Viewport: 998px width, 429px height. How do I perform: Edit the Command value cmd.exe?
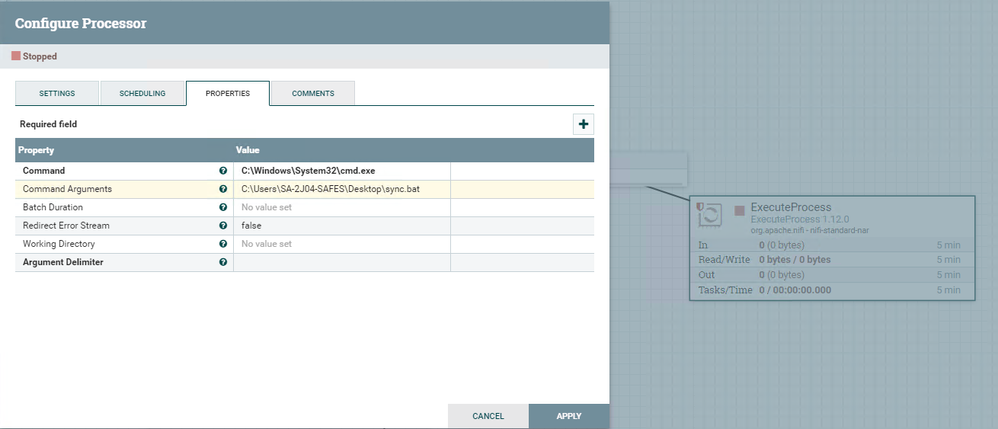tap(342, 171)
